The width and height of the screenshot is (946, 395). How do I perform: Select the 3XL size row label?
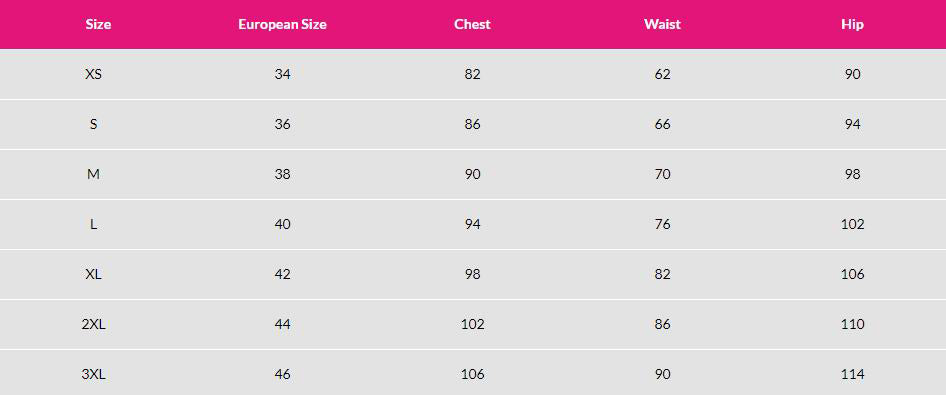(x=94, y=374)
